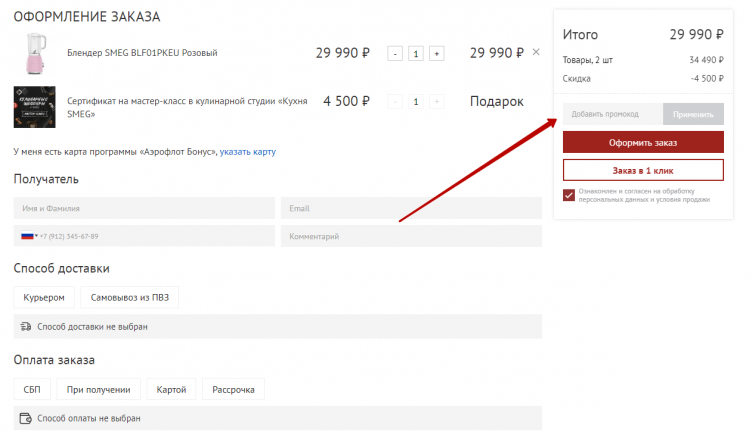Increase blender quantity with plus button
The width and height of the screenshot is (752, 438).
coord(436,53)
